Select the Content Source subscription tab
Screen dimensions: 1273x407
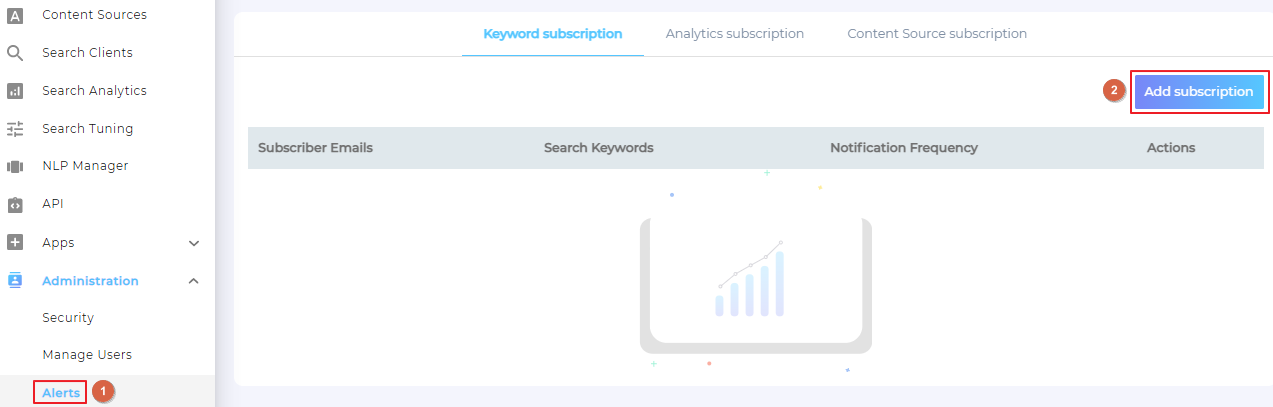(x=937, y=34)
